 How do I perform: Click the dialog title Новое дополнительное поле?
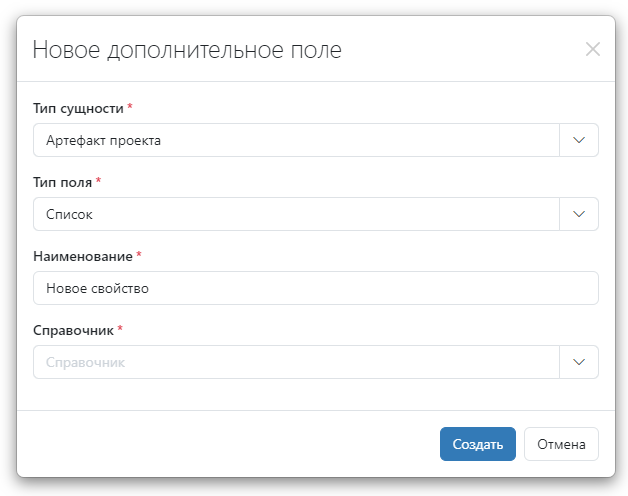click(187, 50)
